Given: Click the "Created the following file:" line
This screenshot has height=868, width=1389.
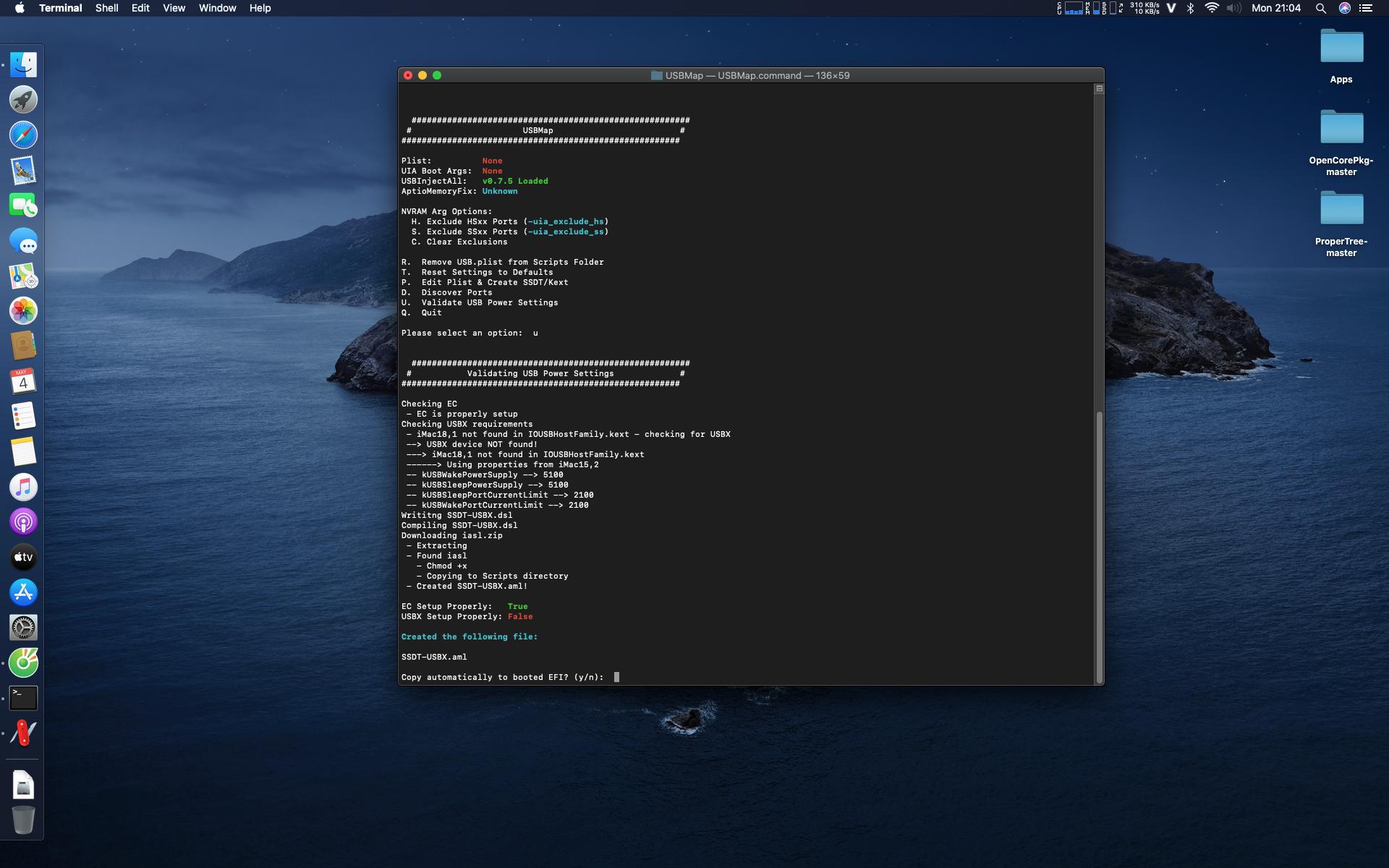Looking at the screenshot, I should (470, 637).
